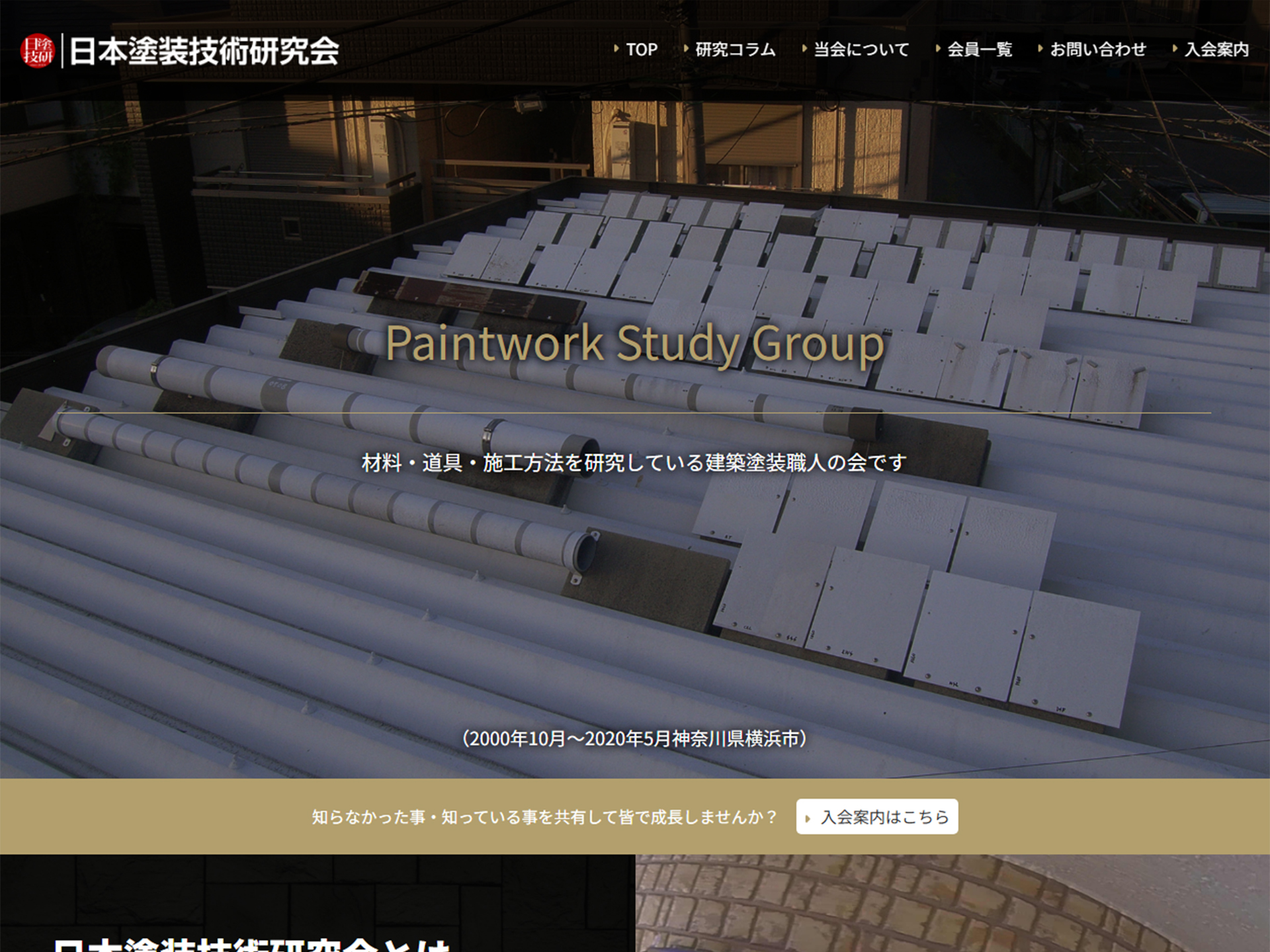Click the red circular logo emblem
This screenshot has width=1270, height=952.
tap(37, 50)
